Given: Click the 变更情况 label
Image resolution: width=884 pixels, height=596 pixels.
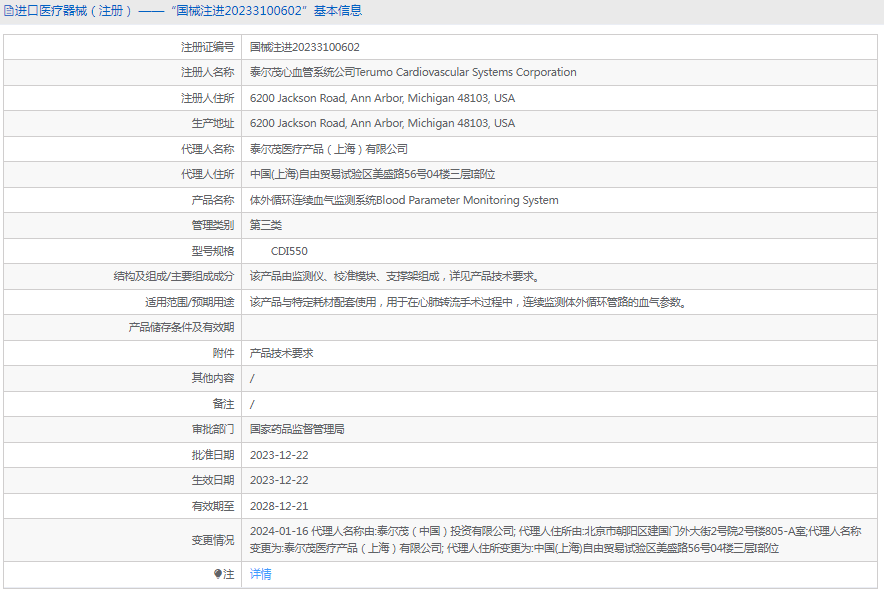Looking at the screenshot, I should [213, 540].
